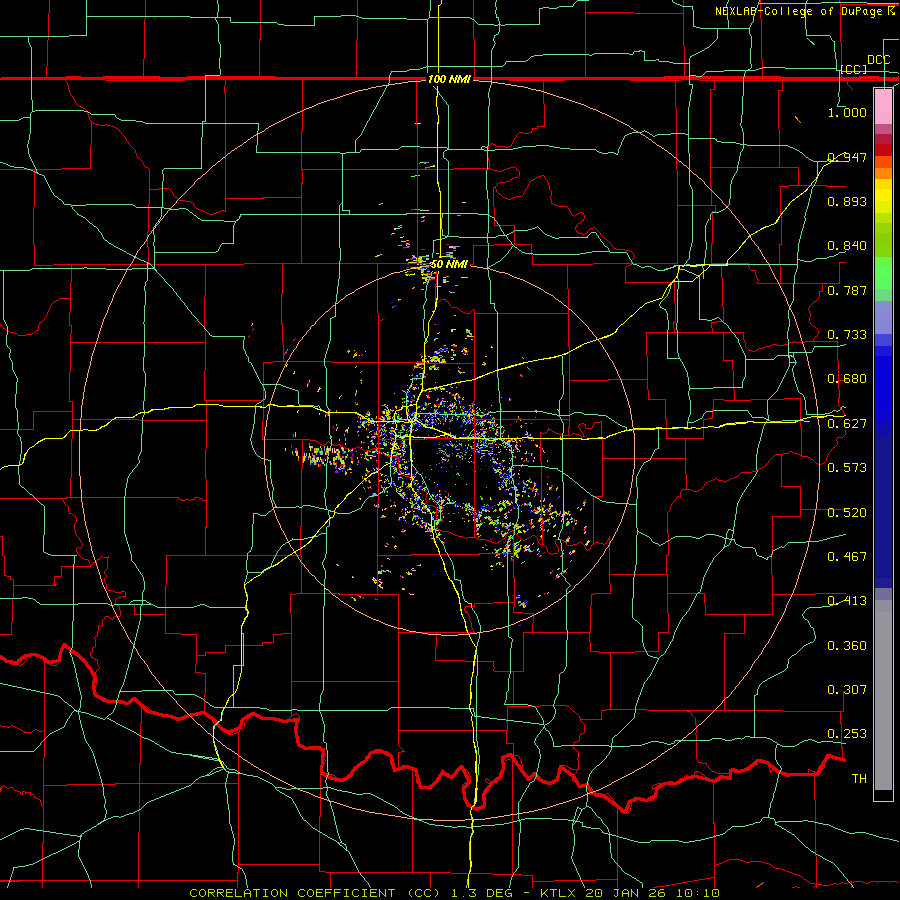Screen dimensions: 900x900
Task: Click the 100 NMI range ring label
Action: (x=449, y=79)
